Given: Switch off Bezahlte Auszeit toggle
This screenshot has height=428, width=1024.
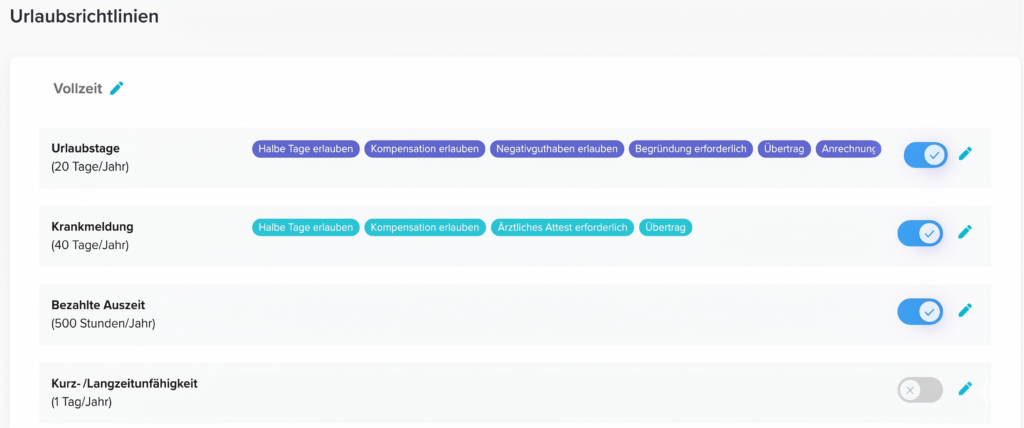Looking at the screenshot, I should pos(921,311).
